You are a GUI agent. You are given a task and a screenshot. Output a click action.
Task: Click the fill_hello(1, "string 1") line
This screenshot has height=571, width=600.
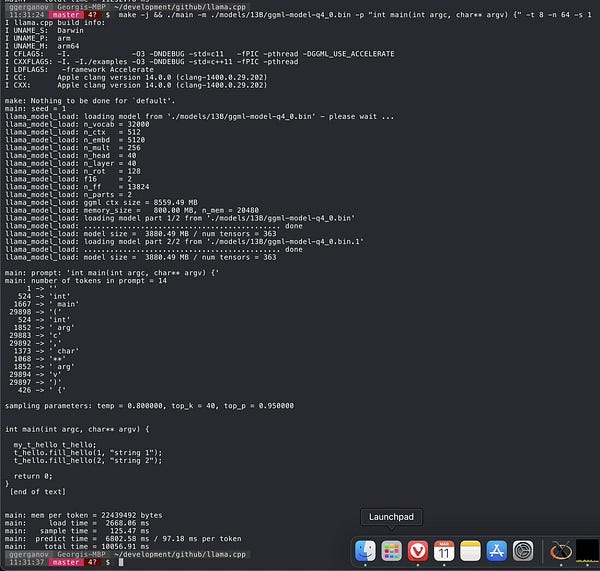pyautogui.click(x=88, y=453)
